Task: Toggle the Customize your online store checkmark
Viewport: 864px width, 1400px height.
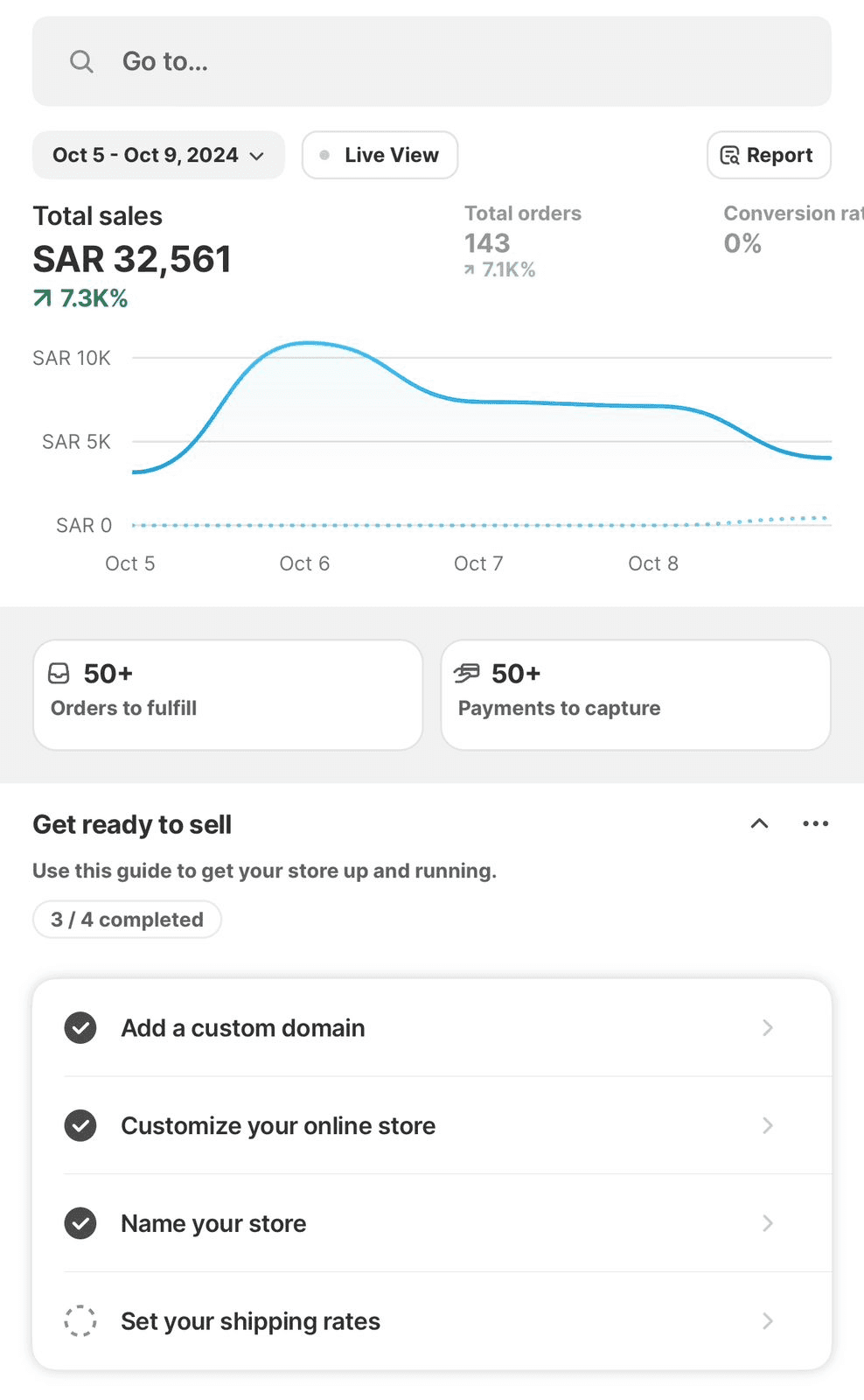Action: click(80, 1125)
